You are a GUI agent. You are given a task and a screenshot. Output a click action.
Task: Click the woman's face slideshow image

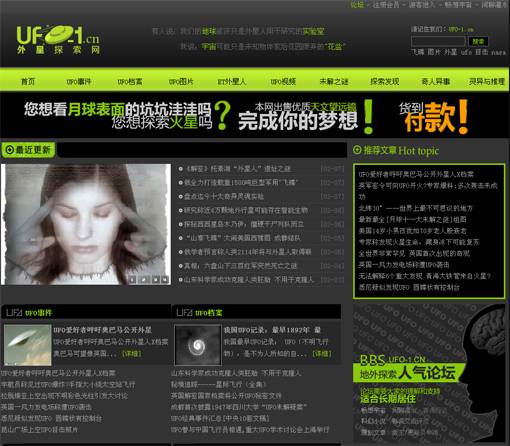click(x=86, y=224)
